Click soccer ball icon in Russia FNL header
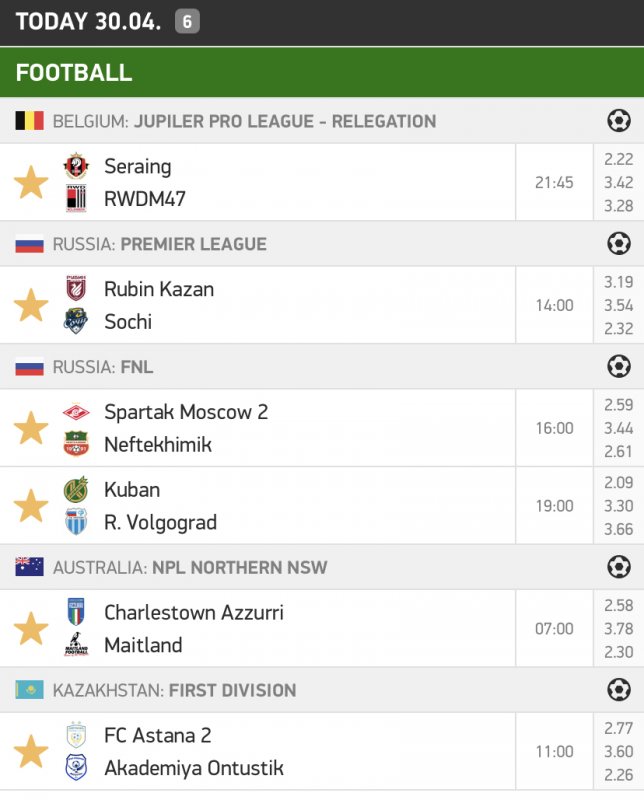 click(618, 367)
